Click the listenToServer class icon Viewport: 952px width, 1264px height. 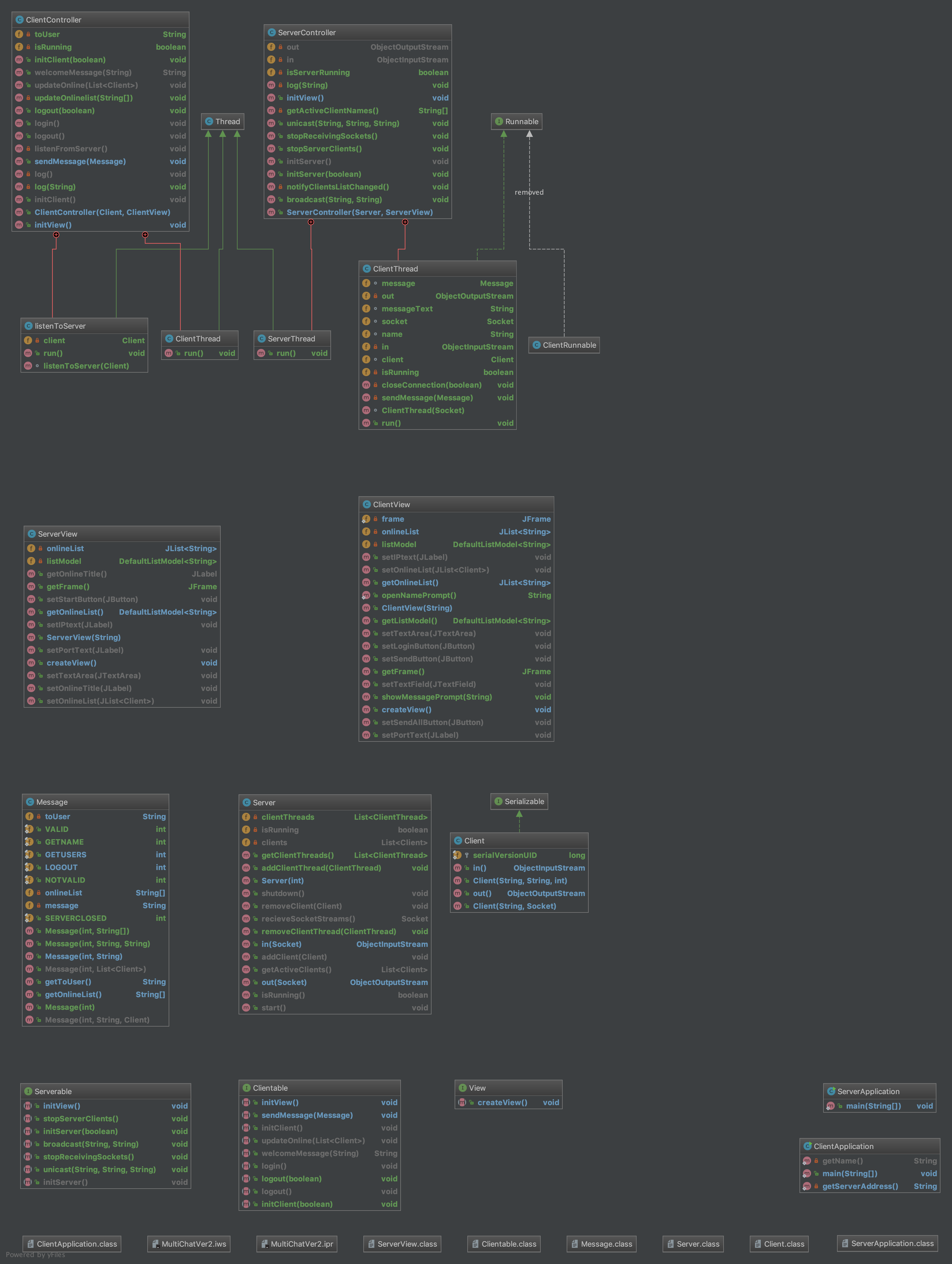[29, 326]
